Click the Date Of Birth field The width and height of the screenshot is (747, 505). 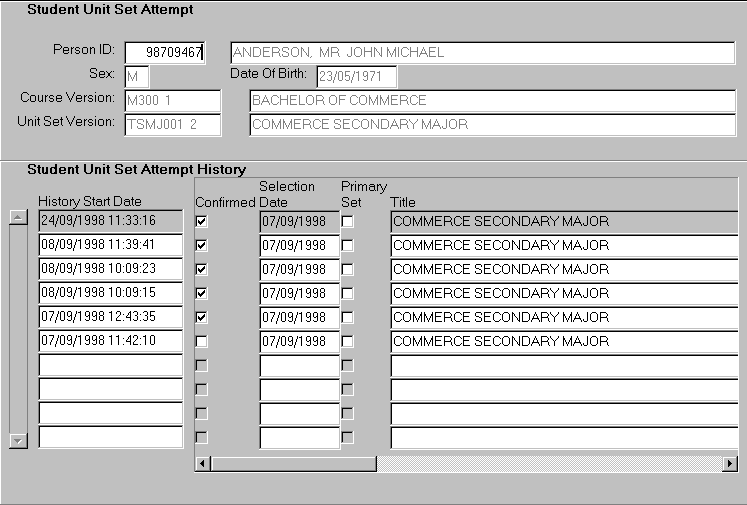tap(356, 76)
